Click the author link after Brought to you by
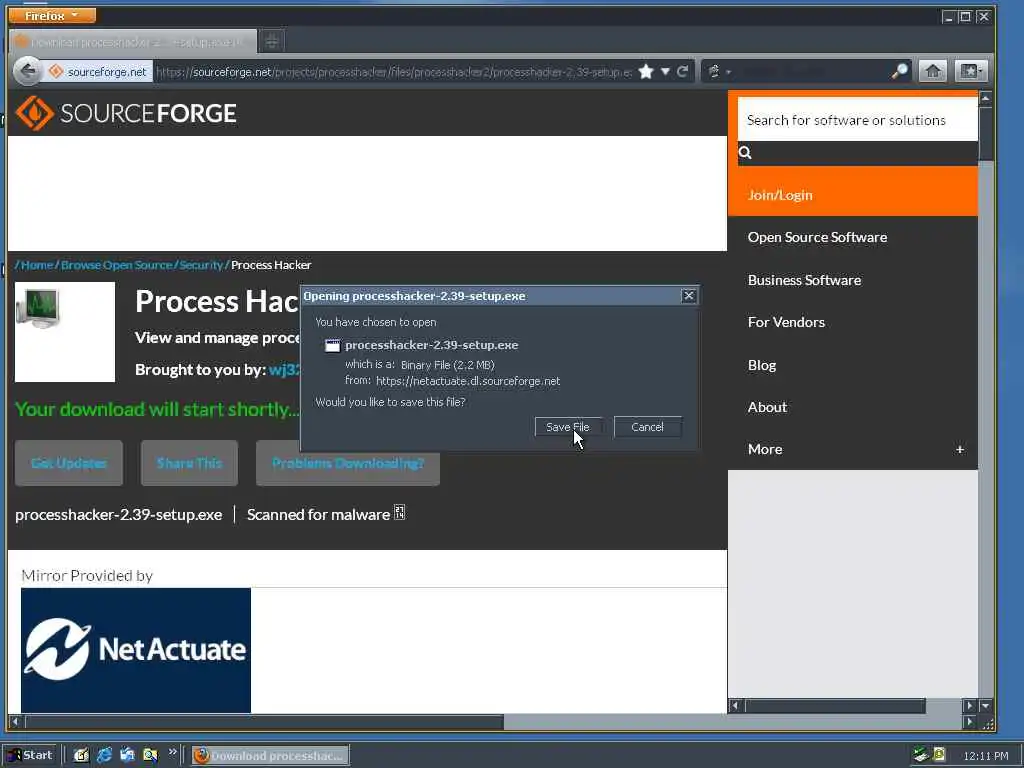 click(284, 370)
